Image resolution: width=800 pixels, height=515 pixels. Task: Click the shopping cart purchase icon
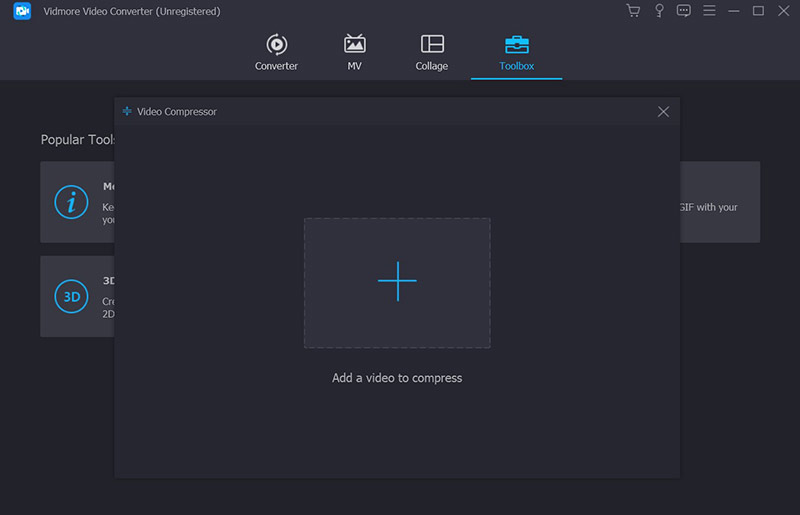(x=633, y=11)
